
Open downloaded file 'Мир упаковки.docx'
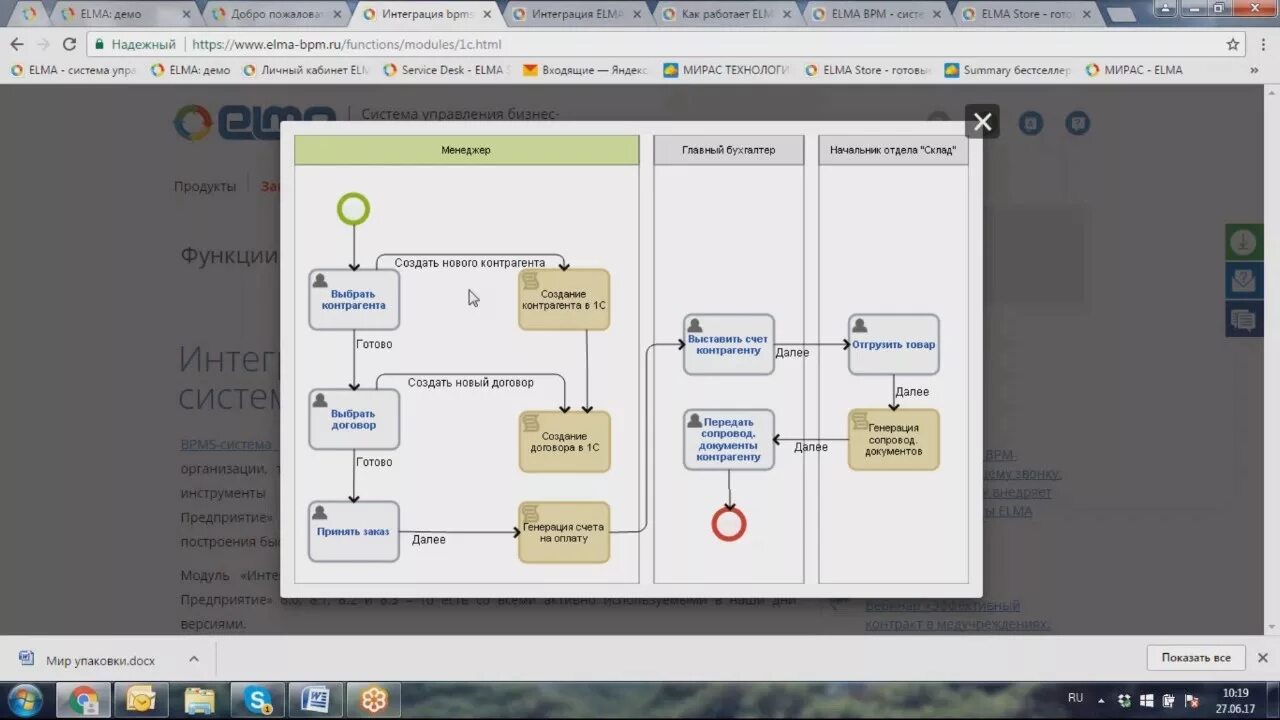(x=90, y=660)
